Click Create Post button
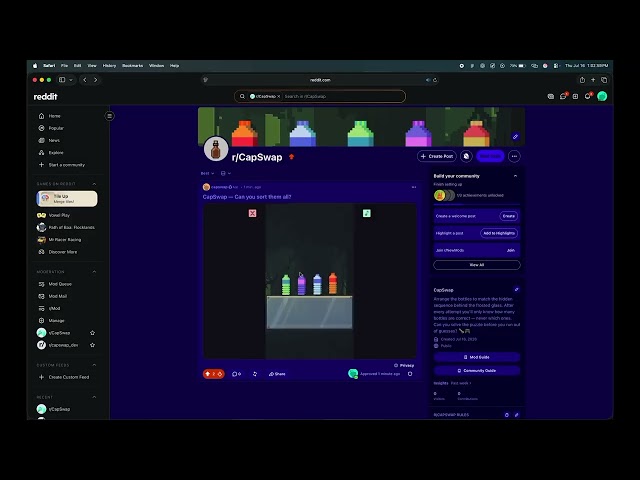The image size is (640, 480). (437, 156)
